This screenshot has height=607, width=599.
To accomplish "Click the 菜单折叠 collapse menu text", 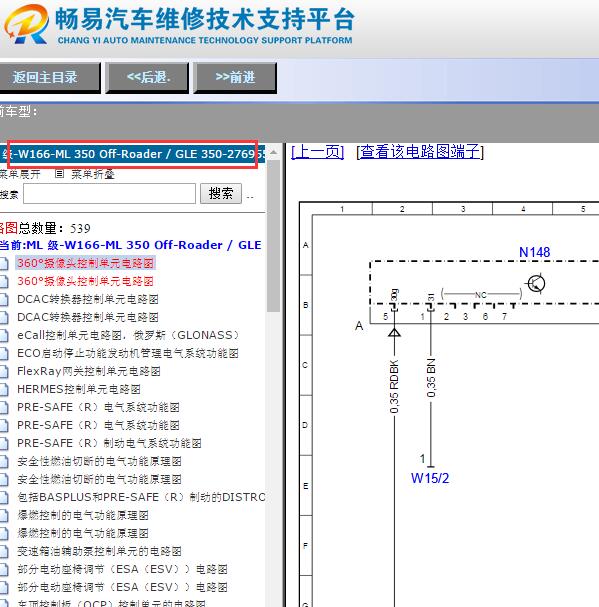I will (x=93, y=174).
